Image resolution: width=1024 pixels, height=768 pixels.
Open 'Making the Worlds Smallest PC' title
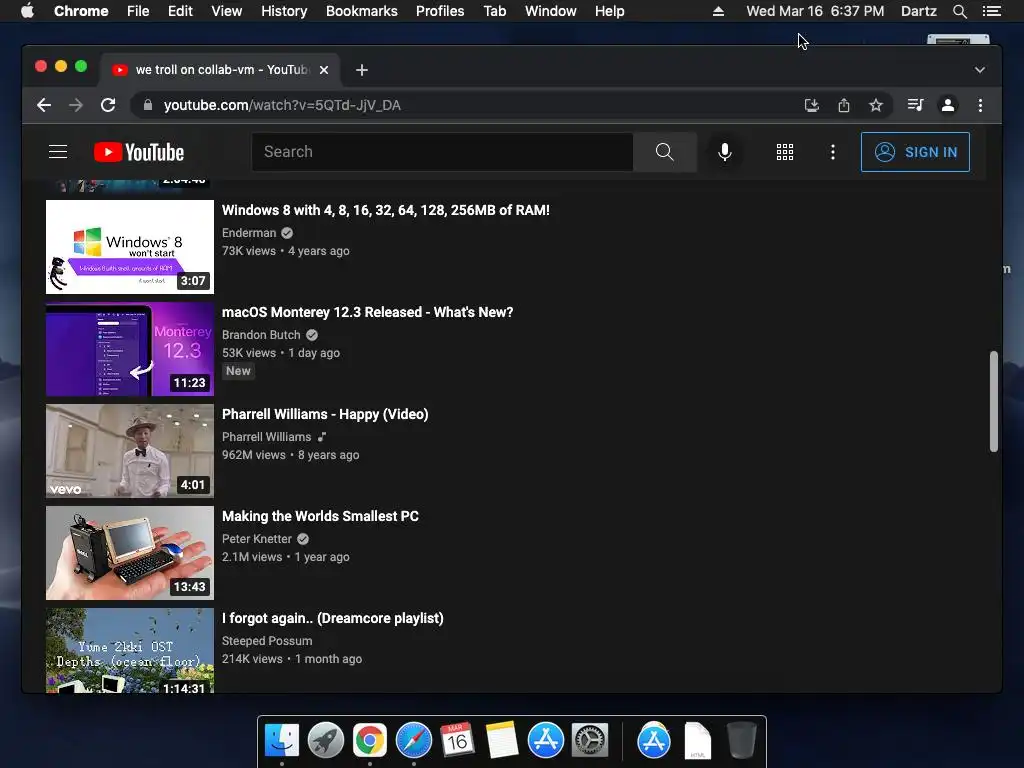click(320, 516)
